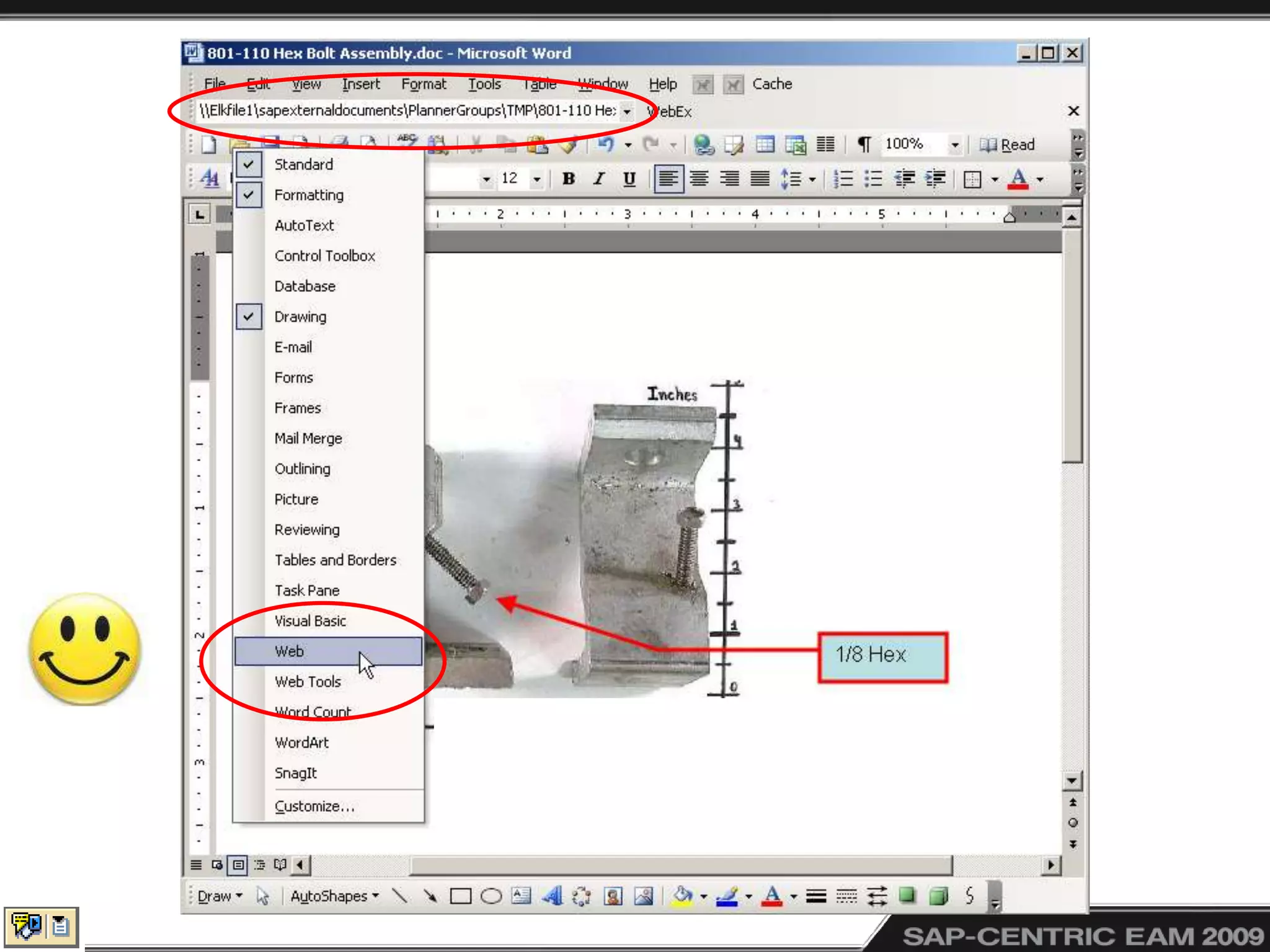Select Web in the toolbars list
1270x952 pixels.
(x=290, y=651)
